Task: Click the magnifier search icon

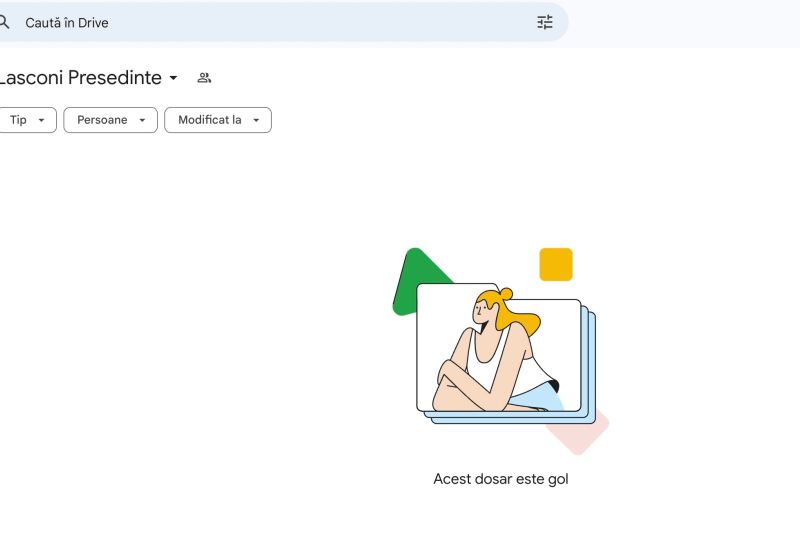Action: [x=4, y=22]
